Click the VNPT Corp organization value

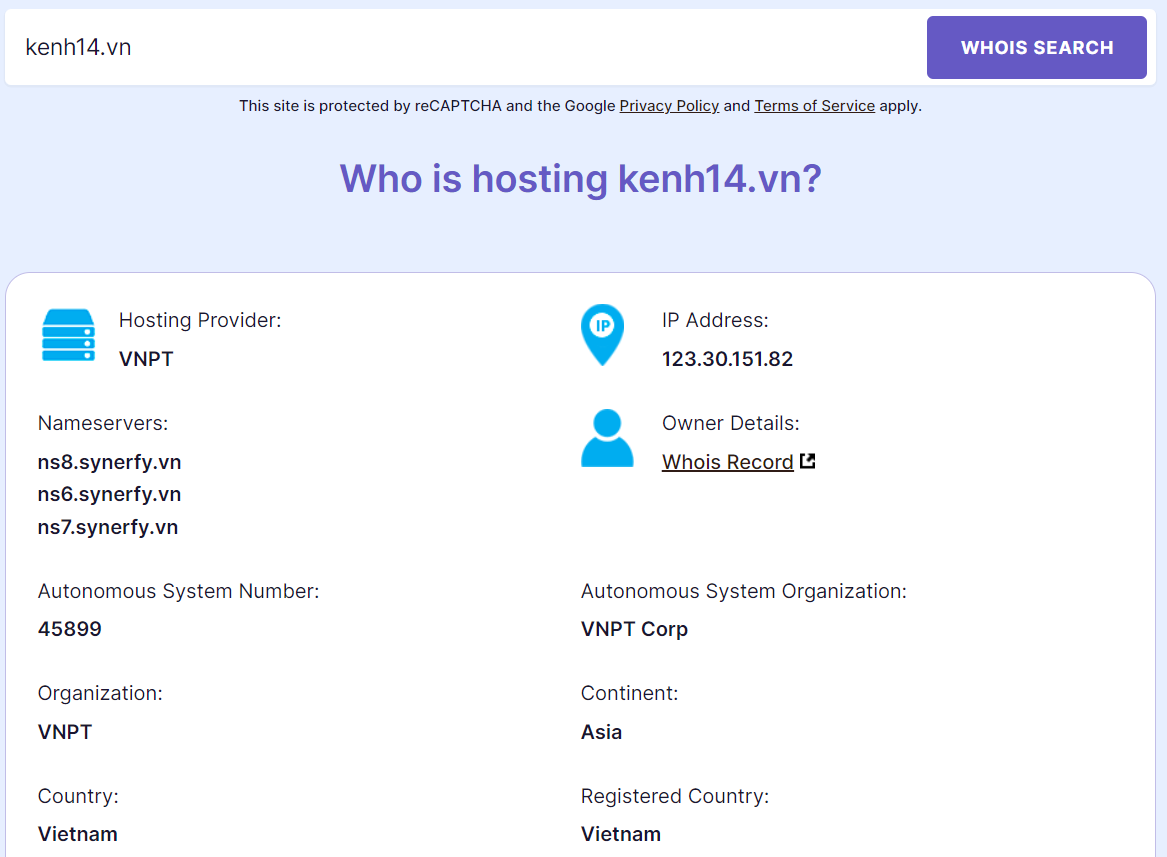634,629
